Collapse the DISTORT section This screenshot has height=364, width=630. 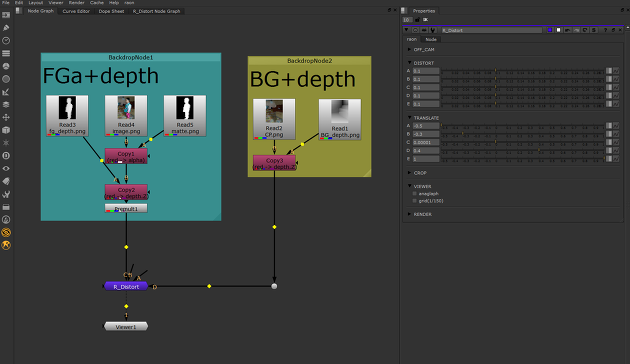409,63
